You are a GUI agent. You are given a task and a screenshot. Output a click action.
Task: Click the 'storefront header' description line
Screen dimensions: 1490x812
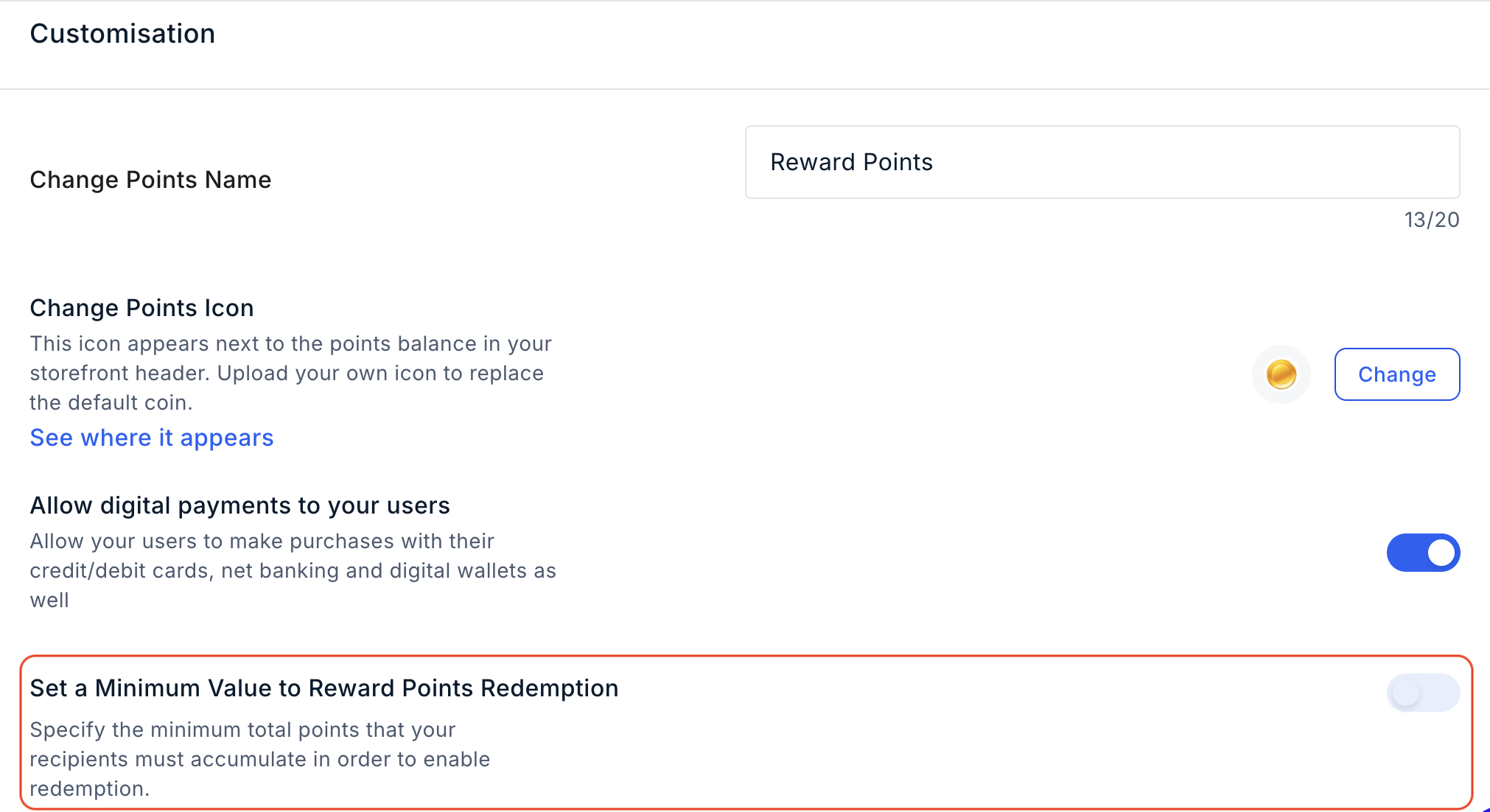[x=287, y=374]
